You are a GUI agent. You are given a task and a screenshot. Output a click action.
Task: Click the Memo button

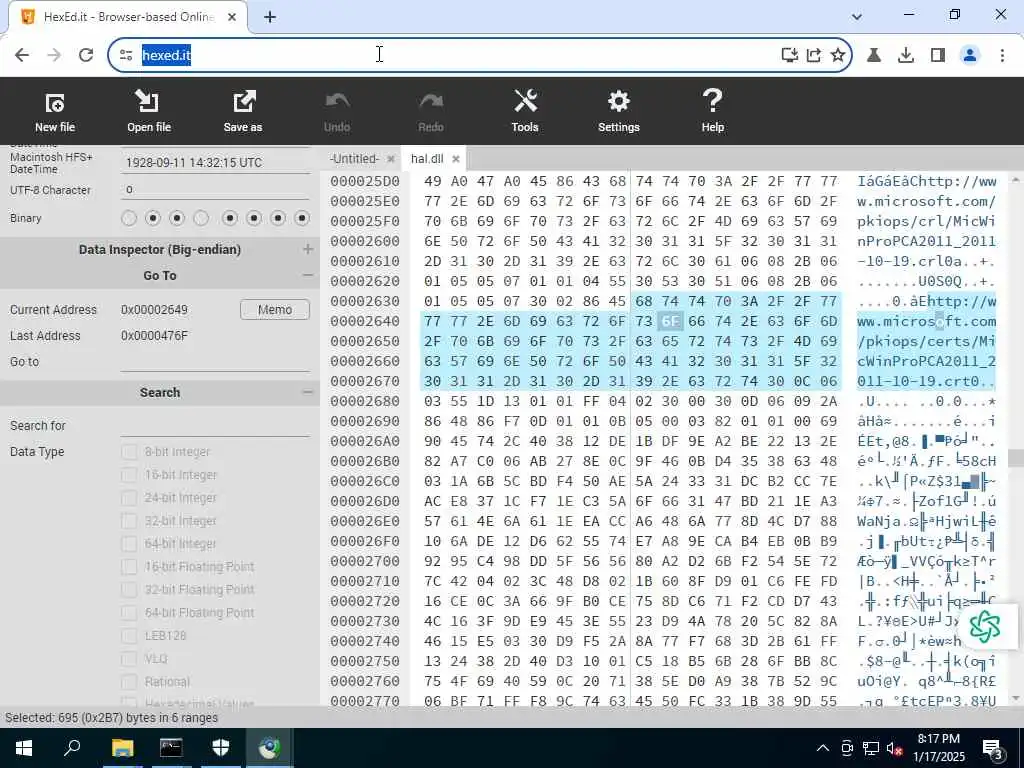tap(275, 310)
